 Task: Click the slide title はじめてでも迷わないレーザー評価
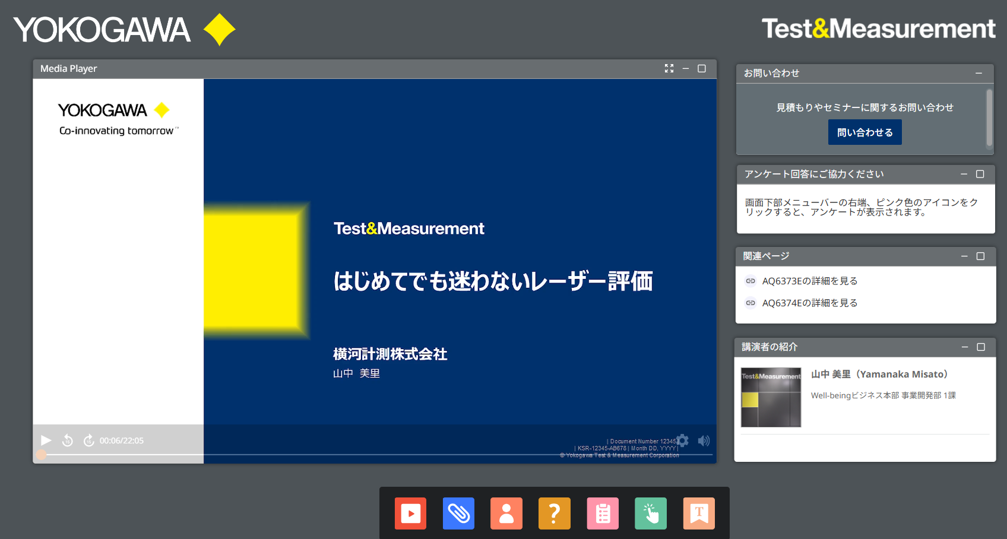493,281
